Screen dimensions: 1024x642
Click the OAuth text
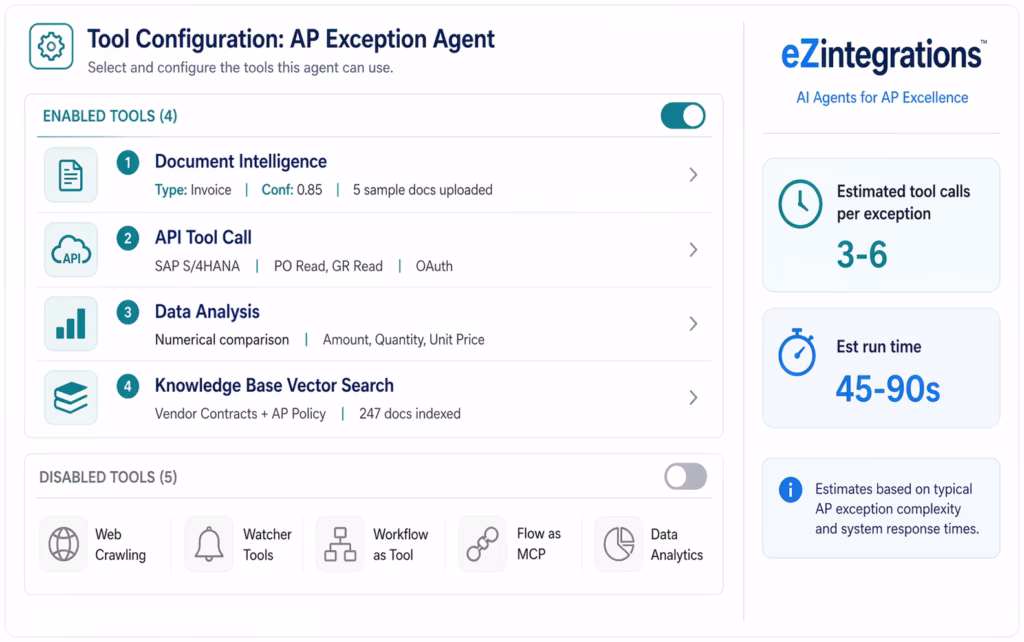(x=434, y=266)
